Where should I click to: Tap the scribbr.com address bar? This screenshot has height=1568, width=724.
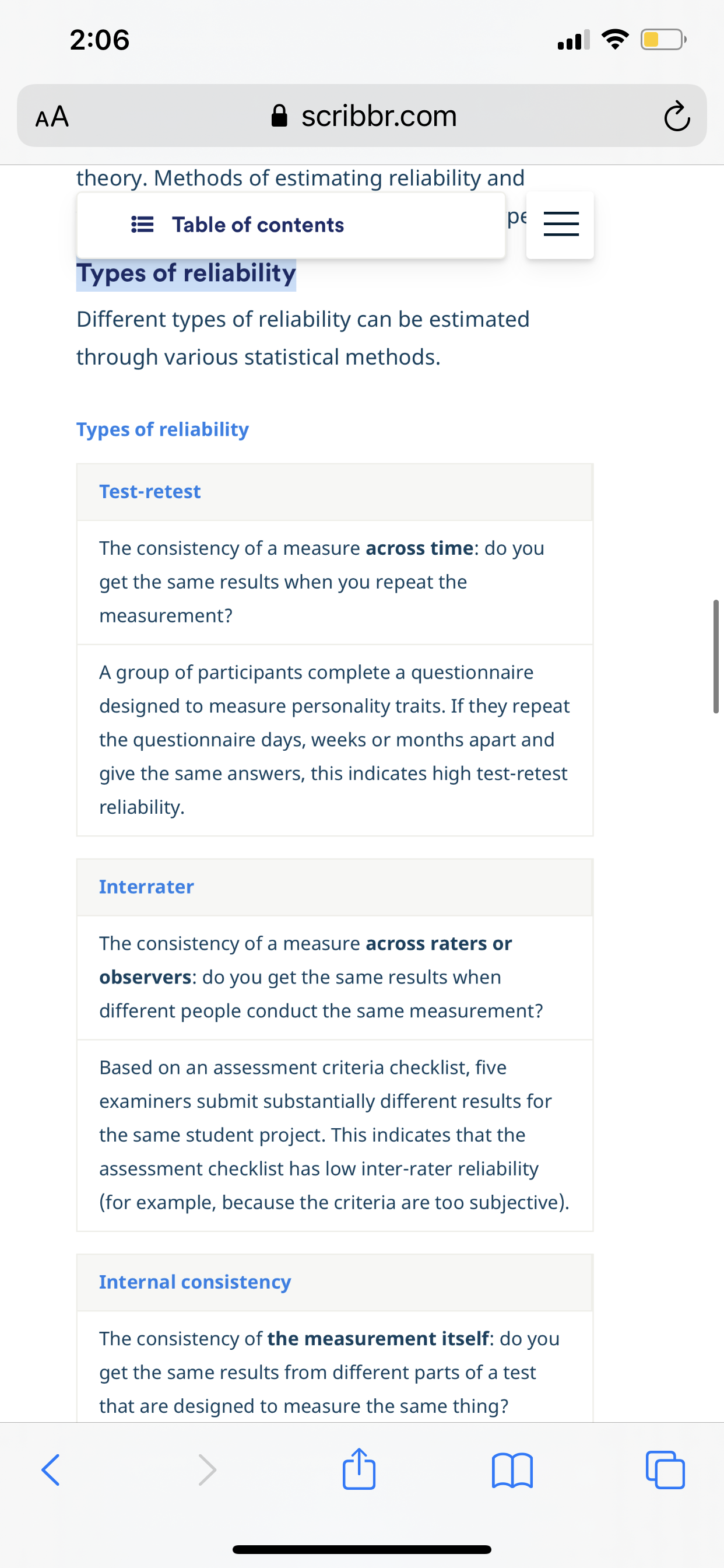[x=362, y=116]
